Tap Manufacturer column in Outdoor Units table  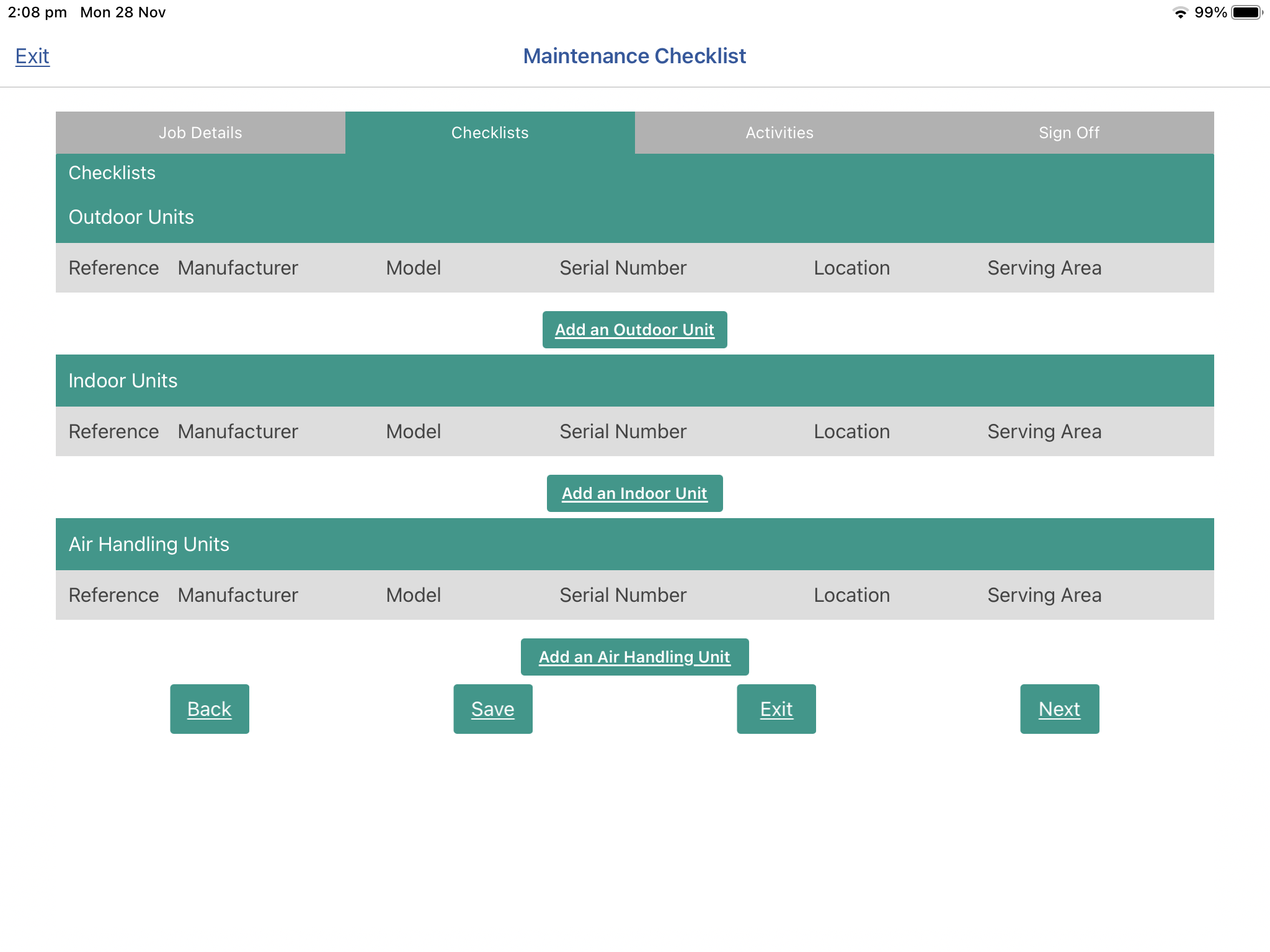point(238,268)
